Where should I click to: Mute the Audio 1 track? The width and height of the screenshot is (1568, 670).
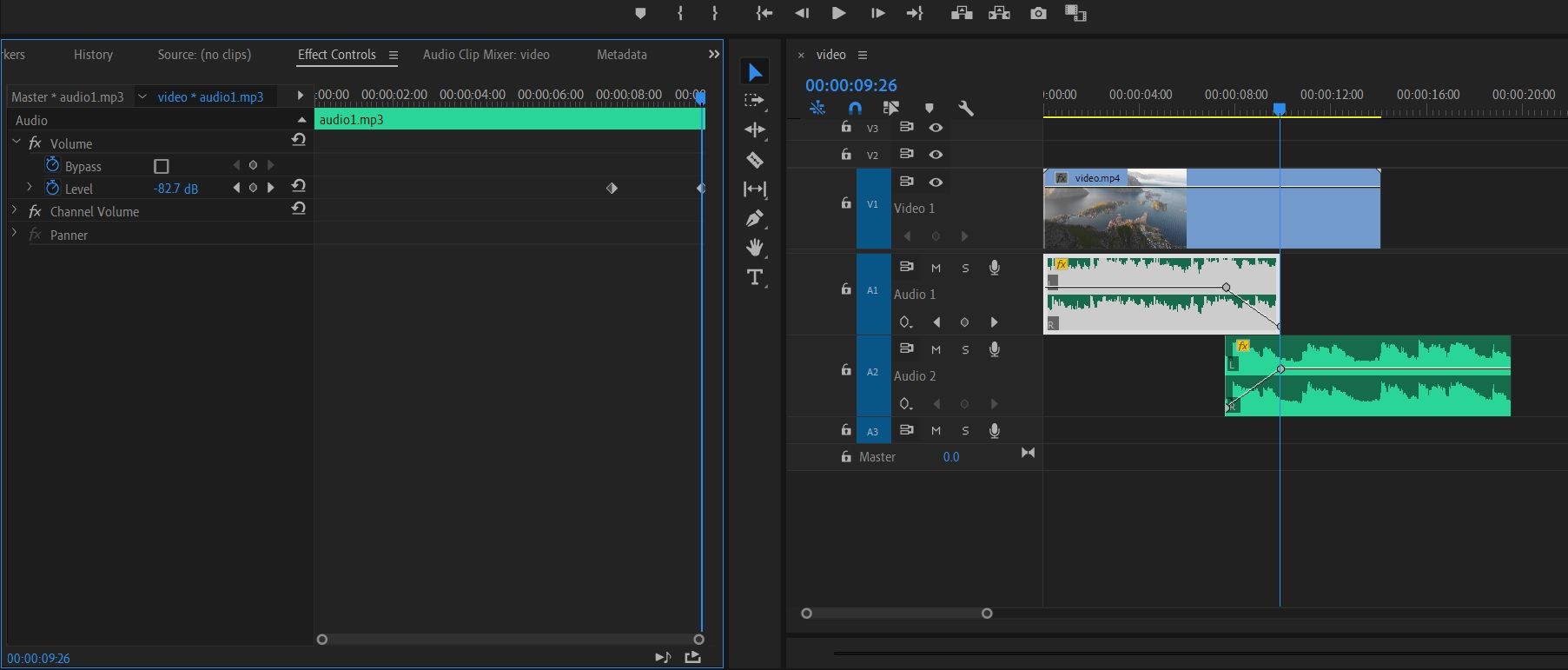[x=936, y=268]
